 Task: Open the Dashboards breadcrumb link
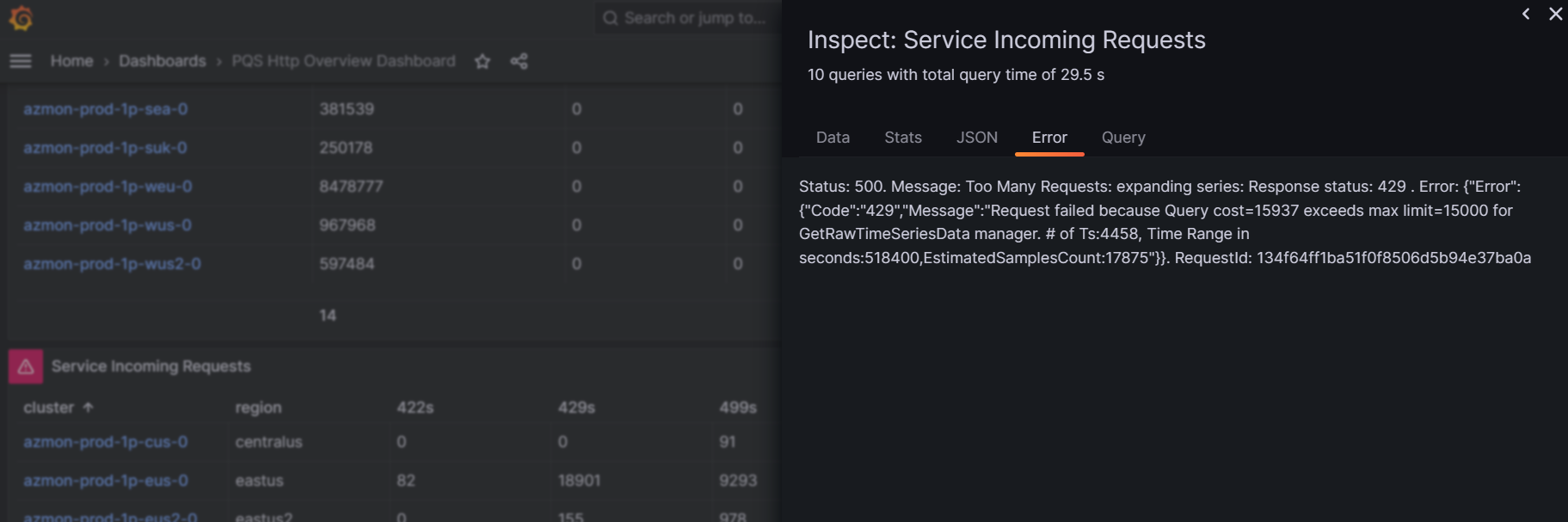pos(163,60)
